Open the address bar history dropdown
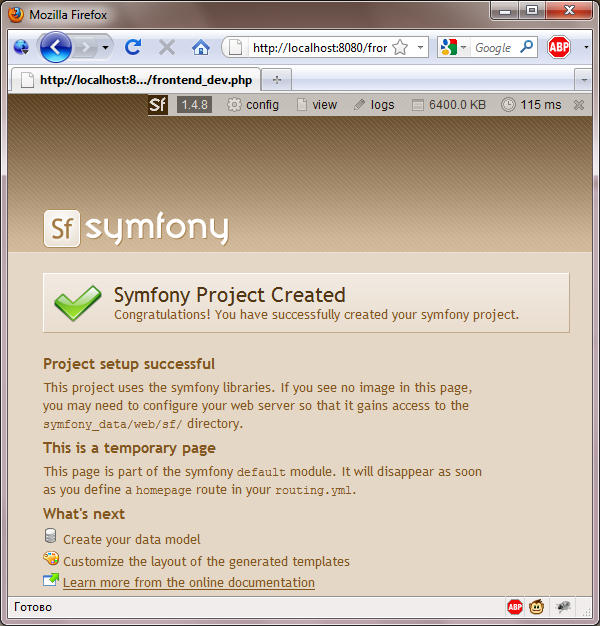This screenshot has height=626, width=600. point(420,48)
